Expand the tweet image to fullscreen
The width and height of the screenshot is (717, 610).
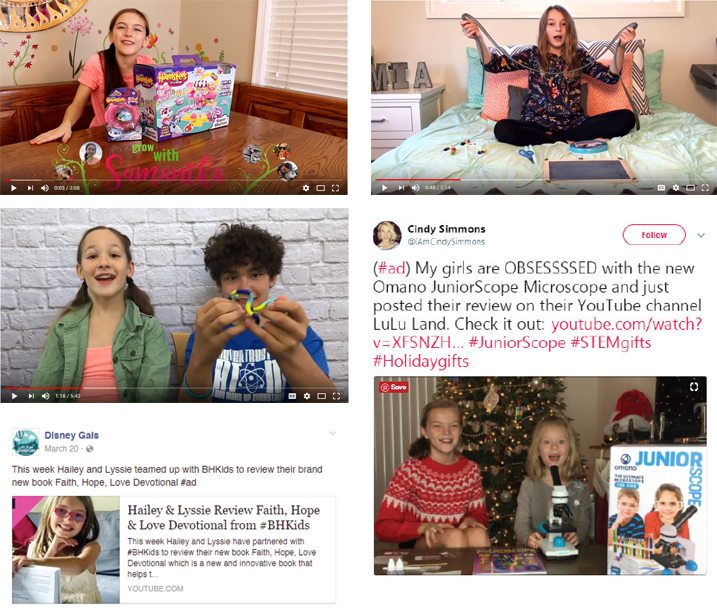click(x=694, y=387)
